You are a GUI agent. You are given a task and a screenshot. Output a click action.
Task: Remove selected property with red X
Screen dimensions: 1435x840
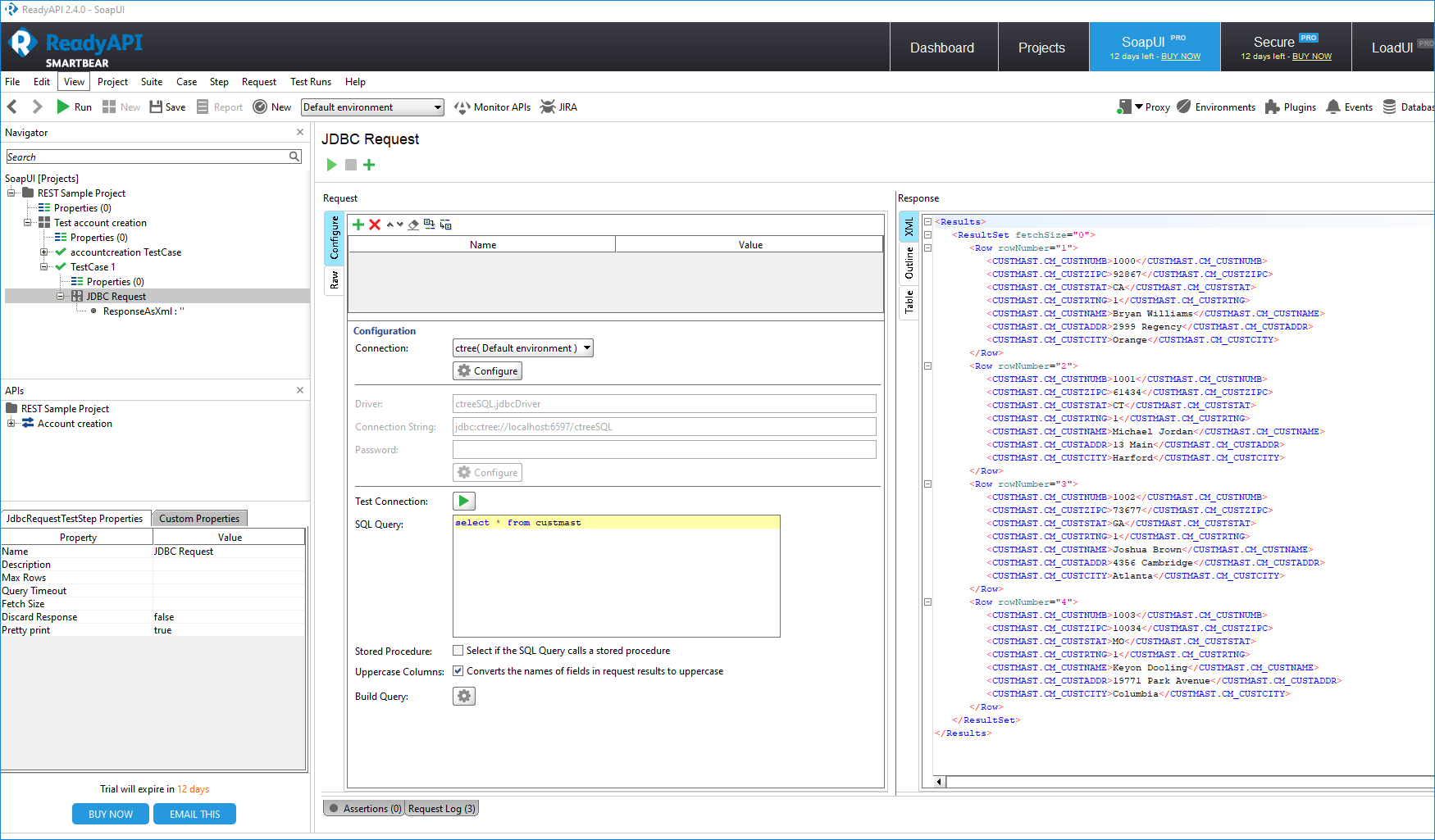(375, 225)
